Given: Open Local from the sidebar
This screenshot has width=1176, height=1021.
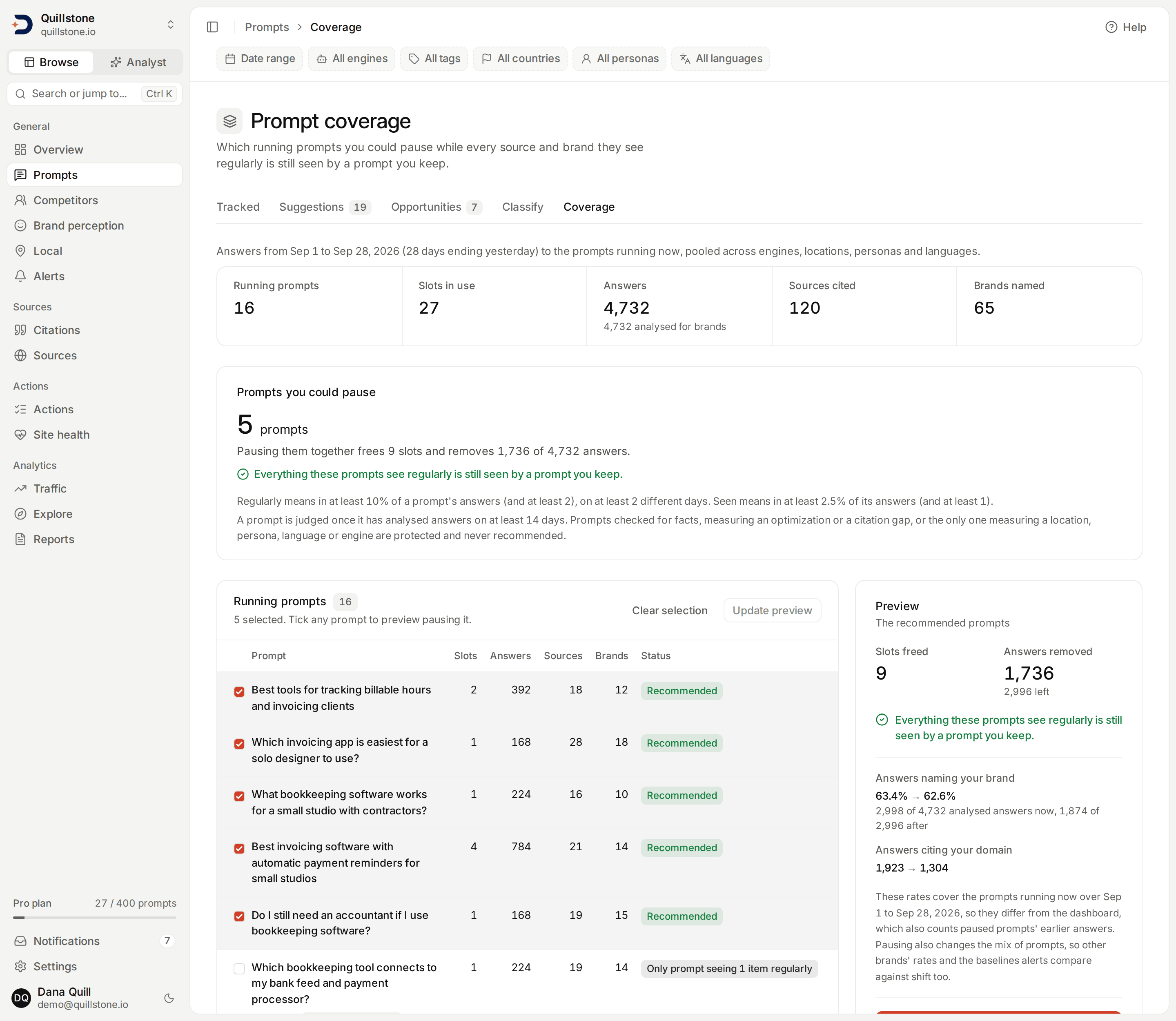Looking at the screenshot, I should click(x=95, y=251).
